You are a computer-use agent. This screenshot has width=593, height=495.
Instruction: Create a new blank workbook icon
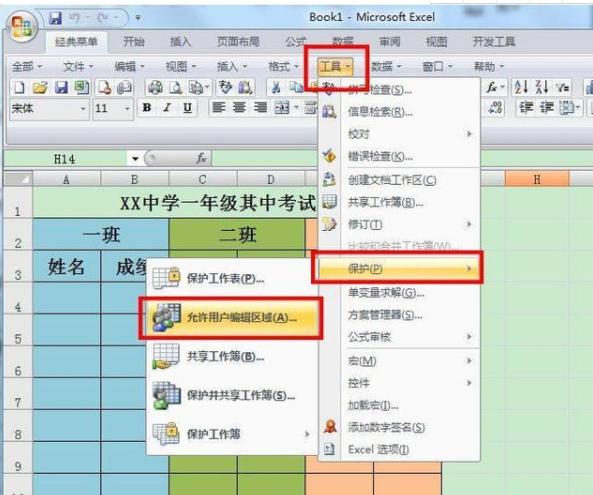(19, 87)
